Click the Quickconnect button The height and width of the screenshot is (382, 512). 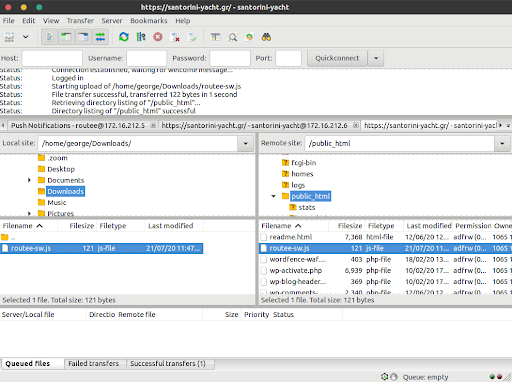(337, 58)
